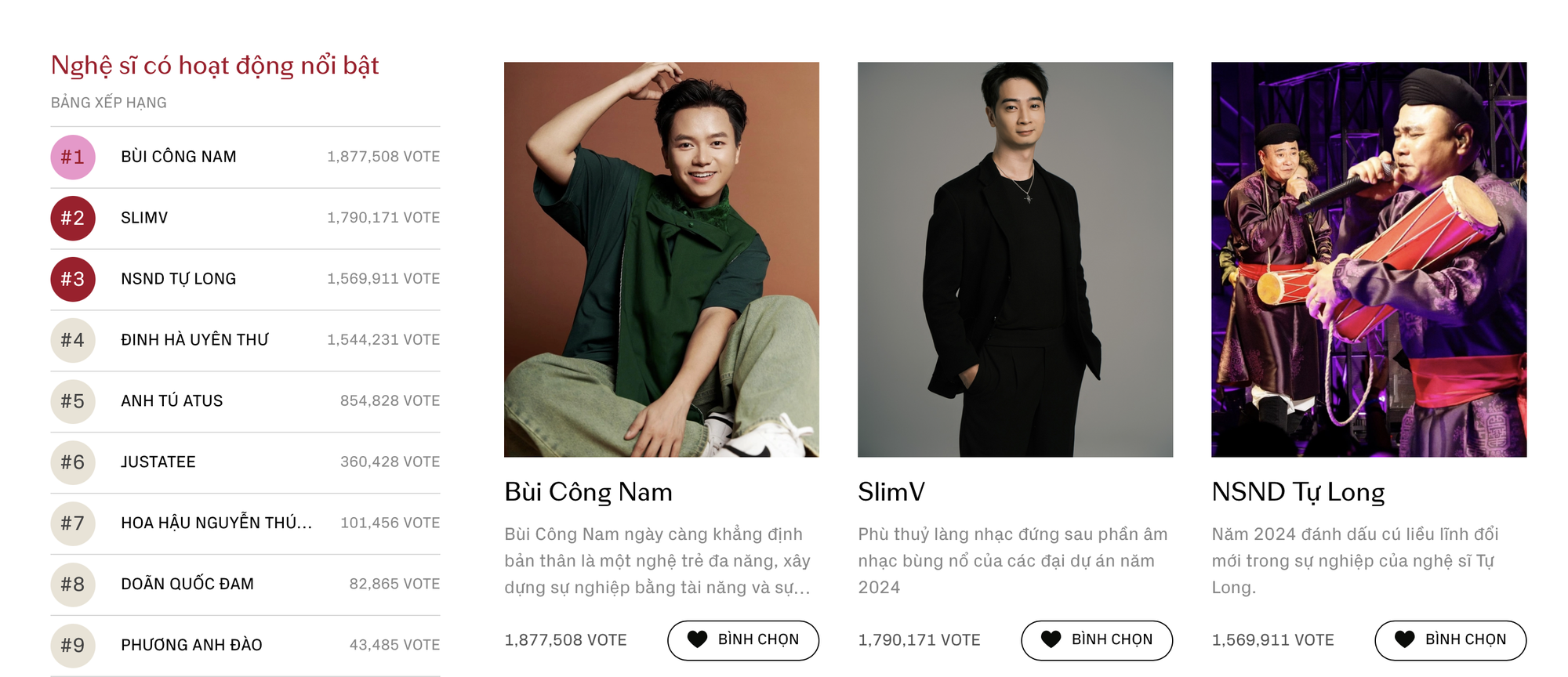Open Bùi Công Nam's artist name link
The height and width of the screenshot is (677, 1568).
[587, 493]
